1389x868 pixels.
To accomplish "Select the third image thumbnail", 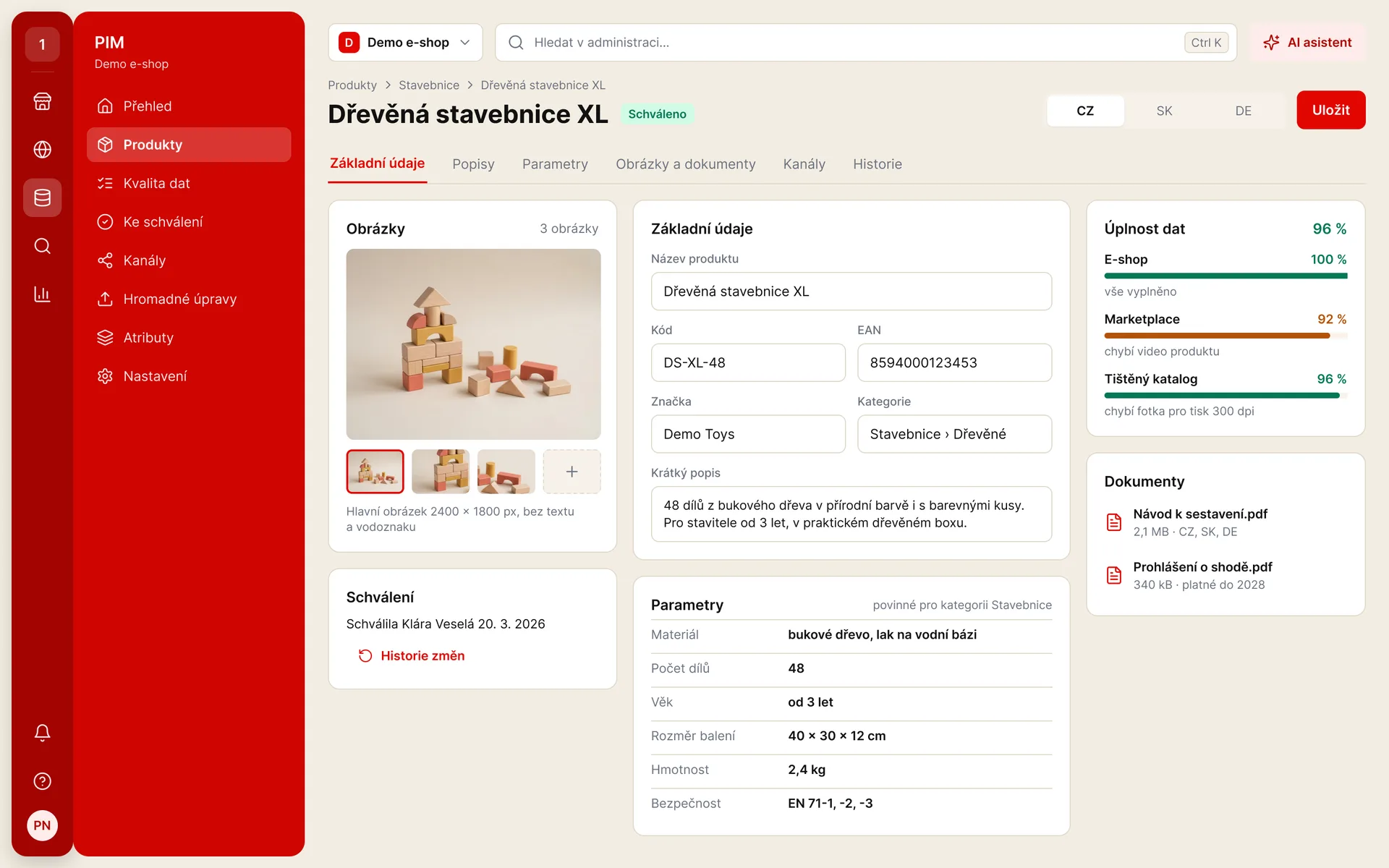I will click(x=506, y=472).
